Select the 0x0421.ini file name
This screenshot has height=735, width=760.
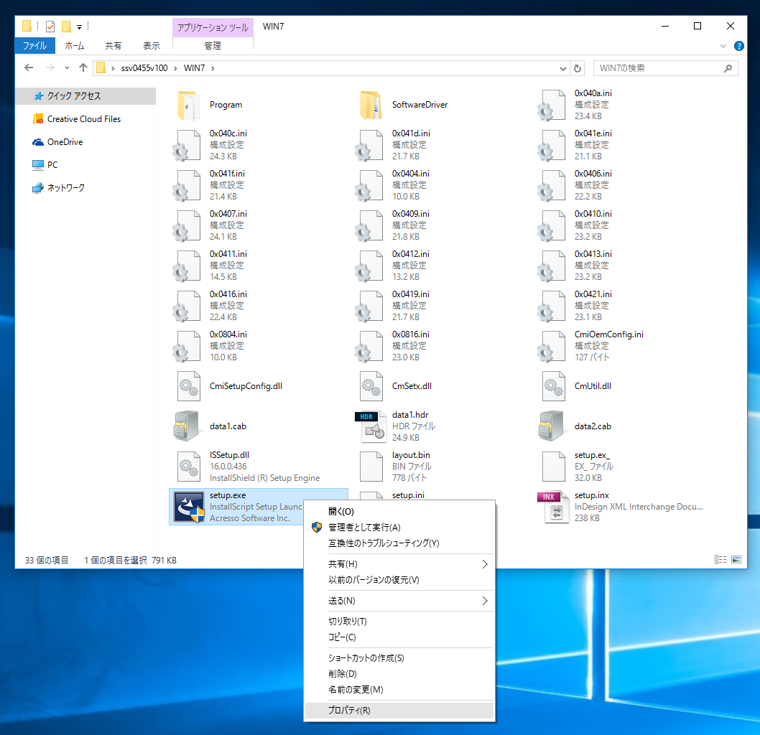(593, 294)
